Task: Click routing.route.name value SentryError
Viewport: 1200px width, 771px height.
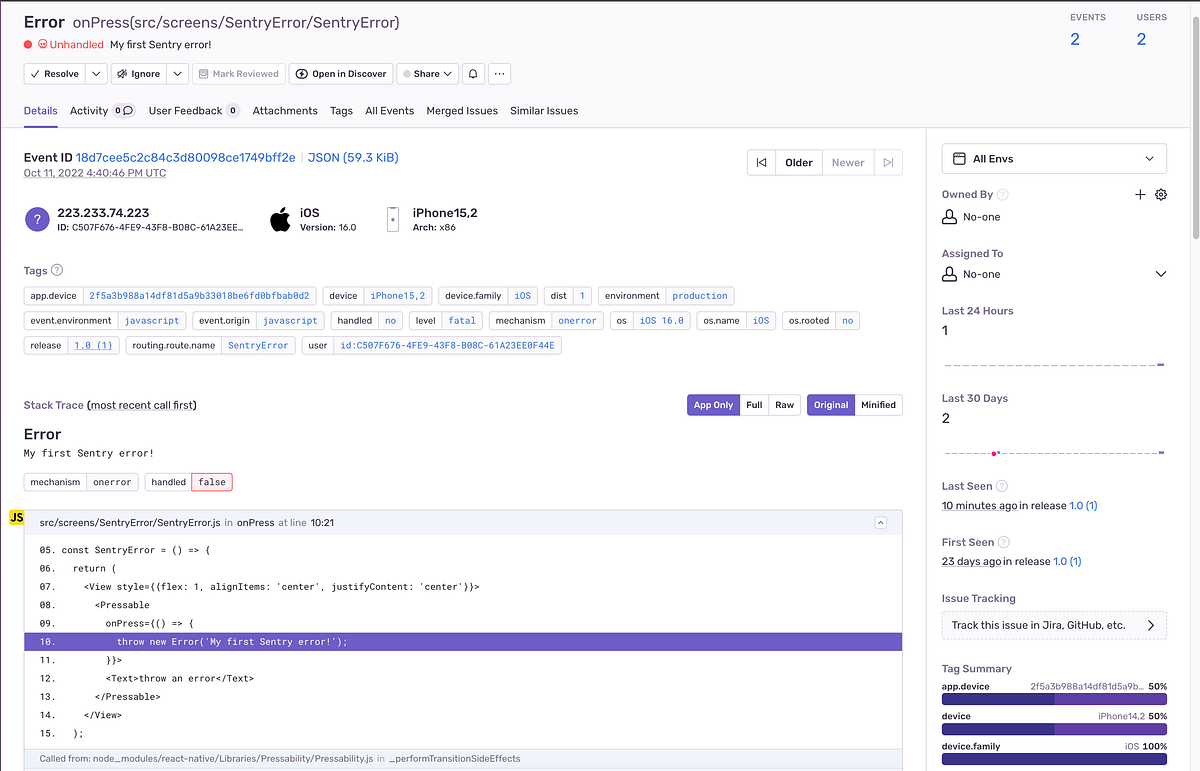Action: pyautogui.click(x=258, y=346)
